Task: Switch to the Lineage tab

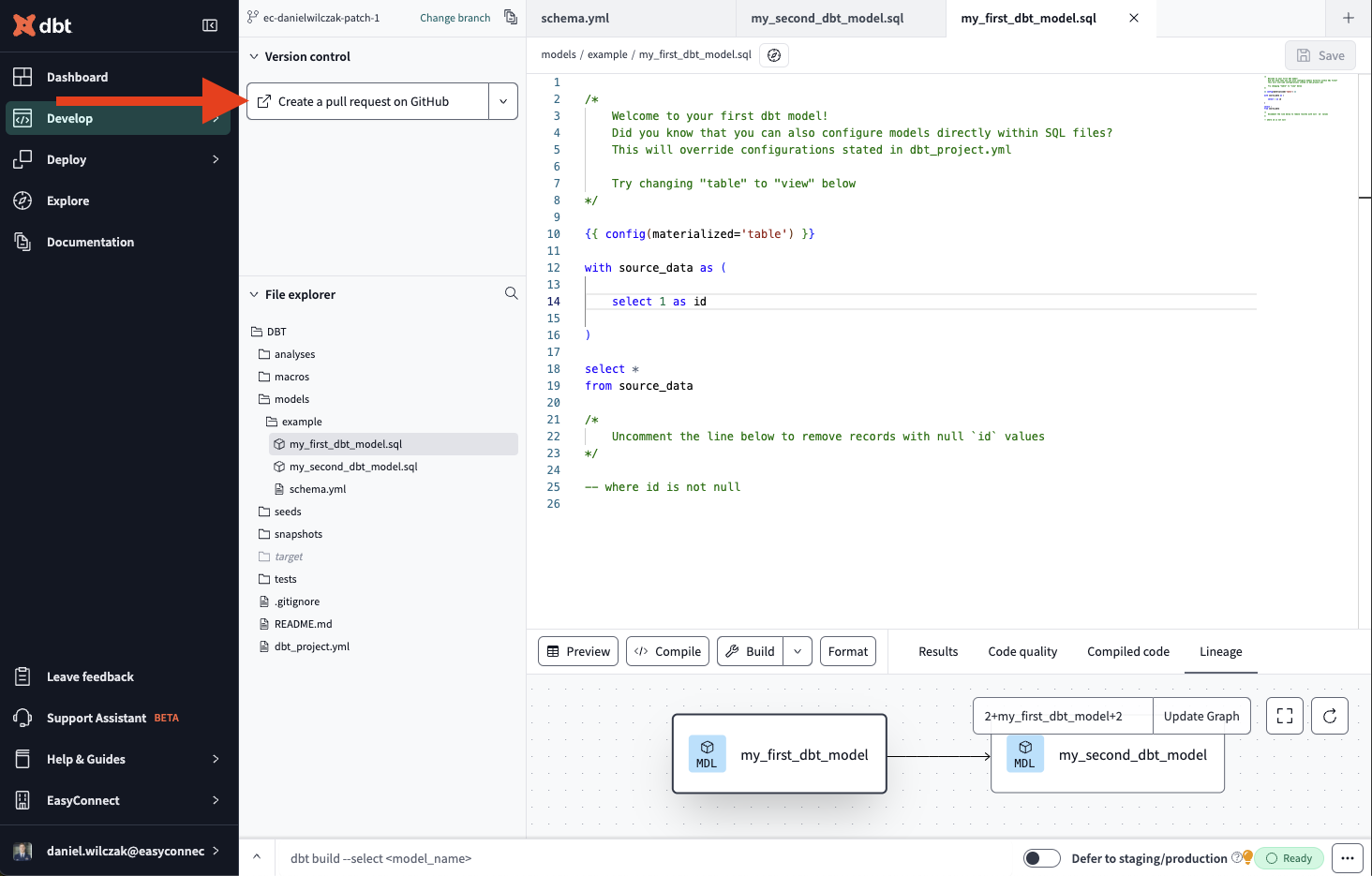Action: click(x=1220, y=651)
